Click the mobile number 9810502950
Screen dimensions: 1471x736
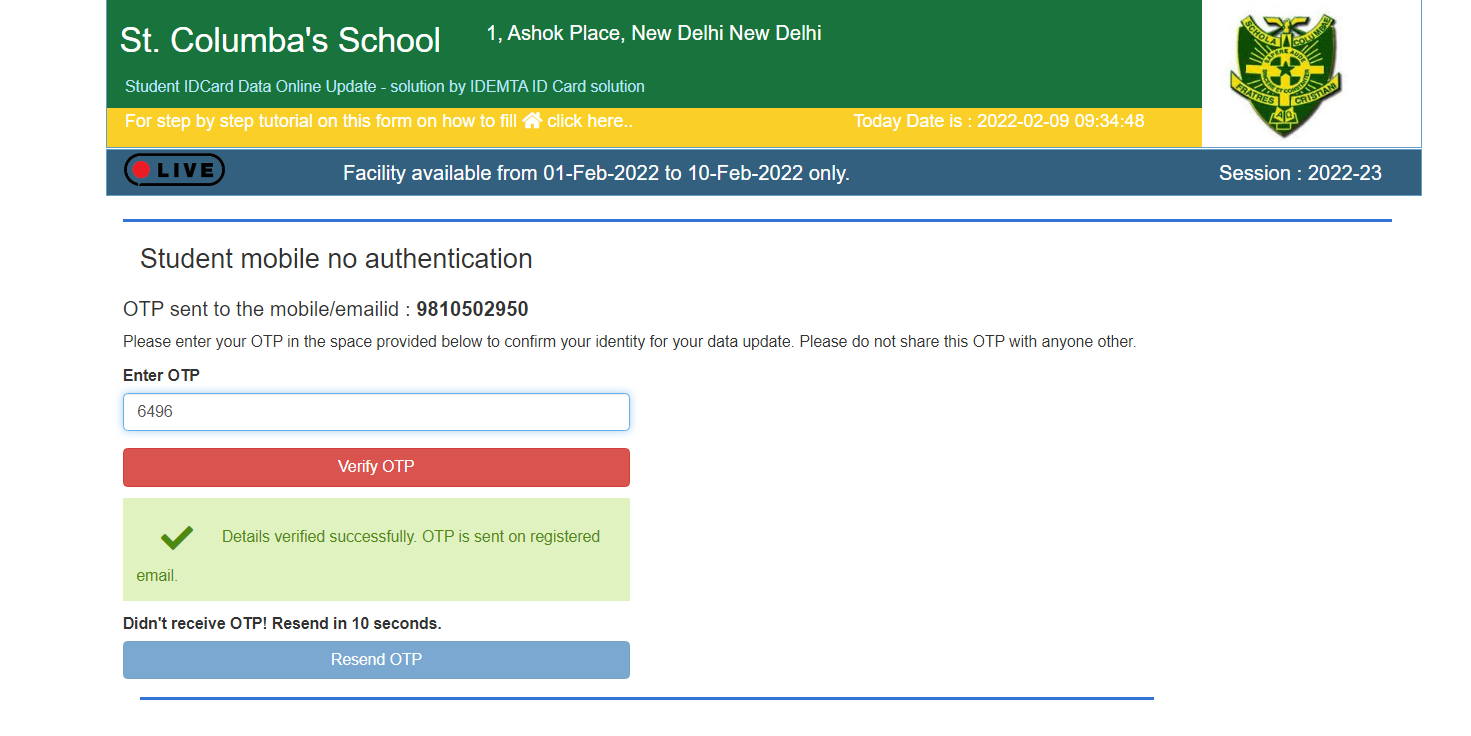[x=472, y=309]
